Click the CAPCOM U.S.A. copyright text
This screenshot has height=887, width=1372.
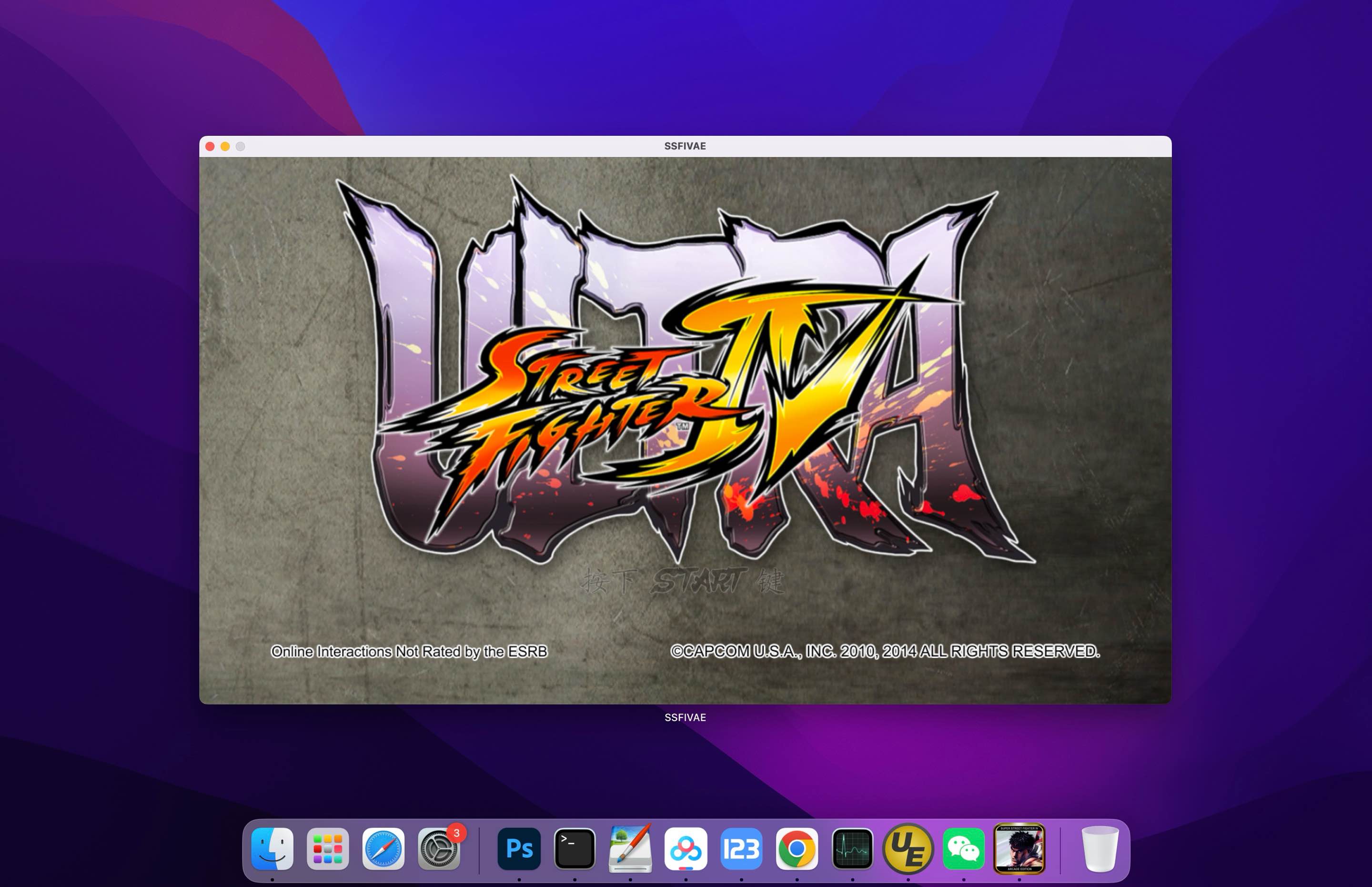coord(885,651)
